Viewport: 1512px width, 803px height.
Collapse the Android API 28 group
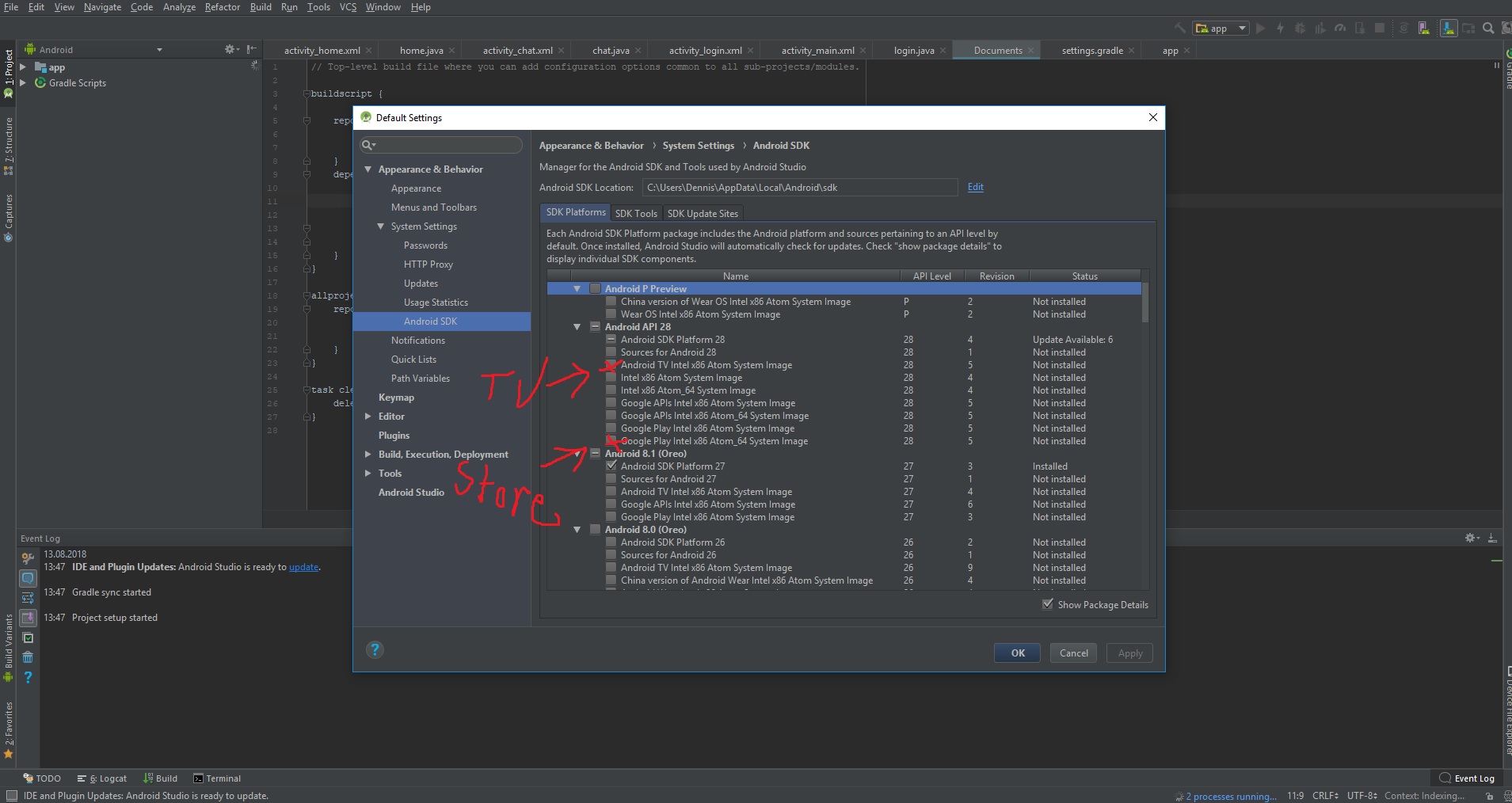click(577, 327)
